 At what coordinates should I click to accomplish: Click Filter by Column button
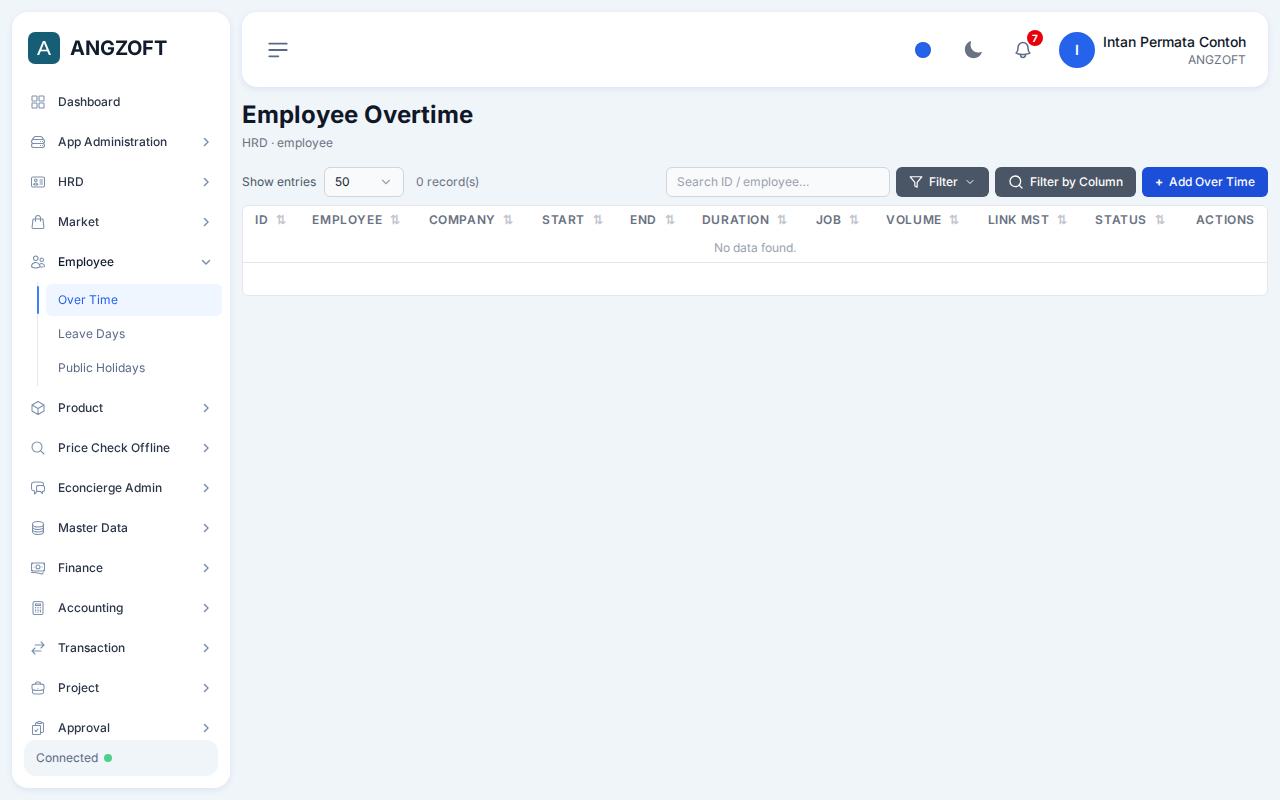[x=1065, y=182]
